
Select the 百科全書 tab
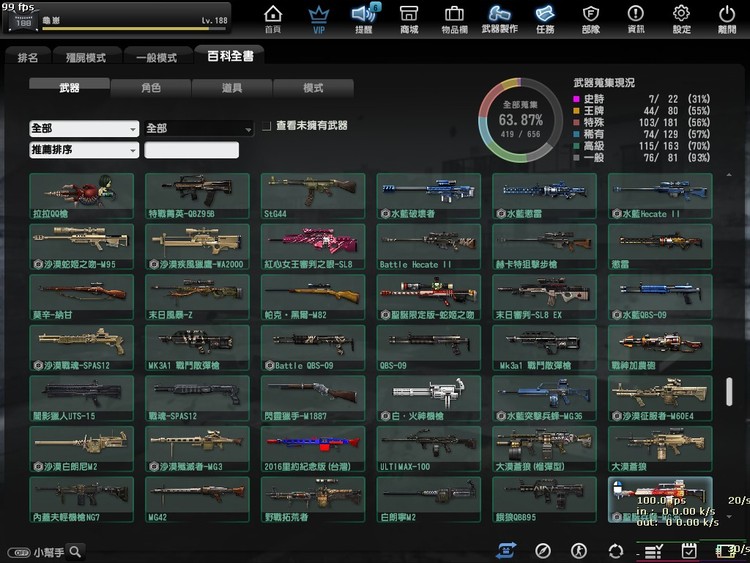(230, 56)
